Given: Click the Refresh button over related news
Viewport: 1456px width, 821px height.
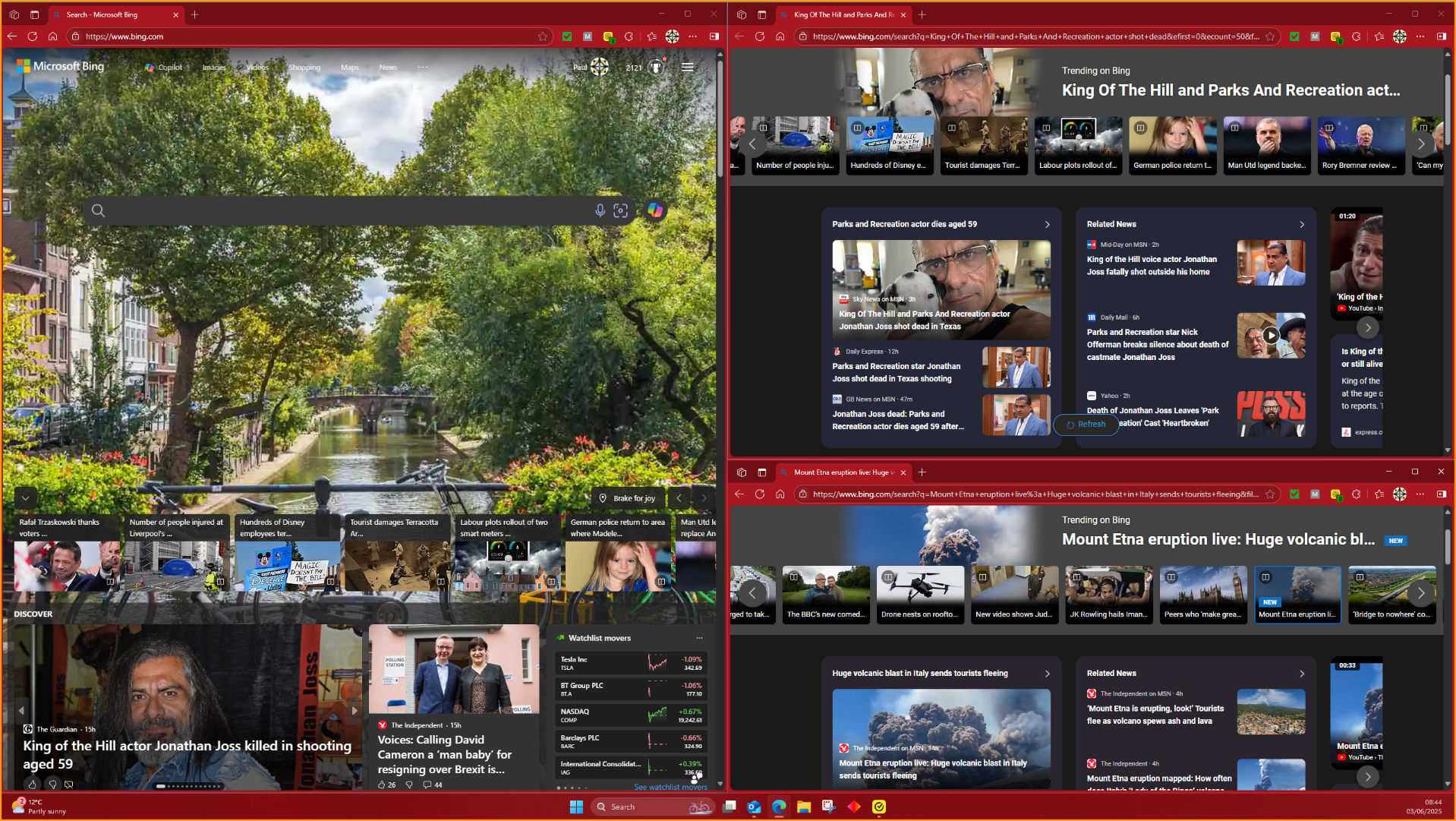Looking at the screenshot, I should tap(1086, 425).
